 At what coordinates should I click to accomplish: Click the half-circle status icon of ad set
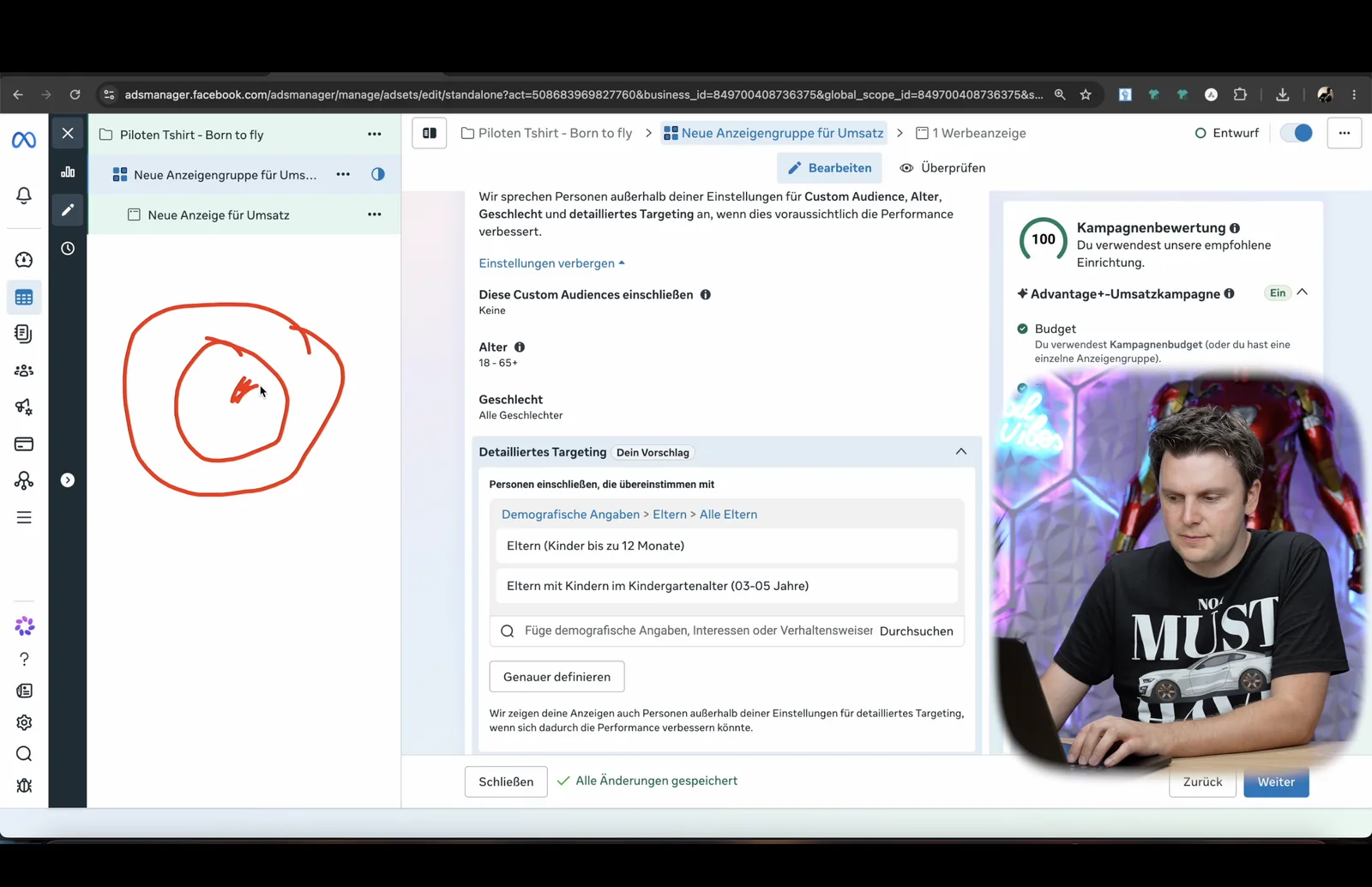378,174
